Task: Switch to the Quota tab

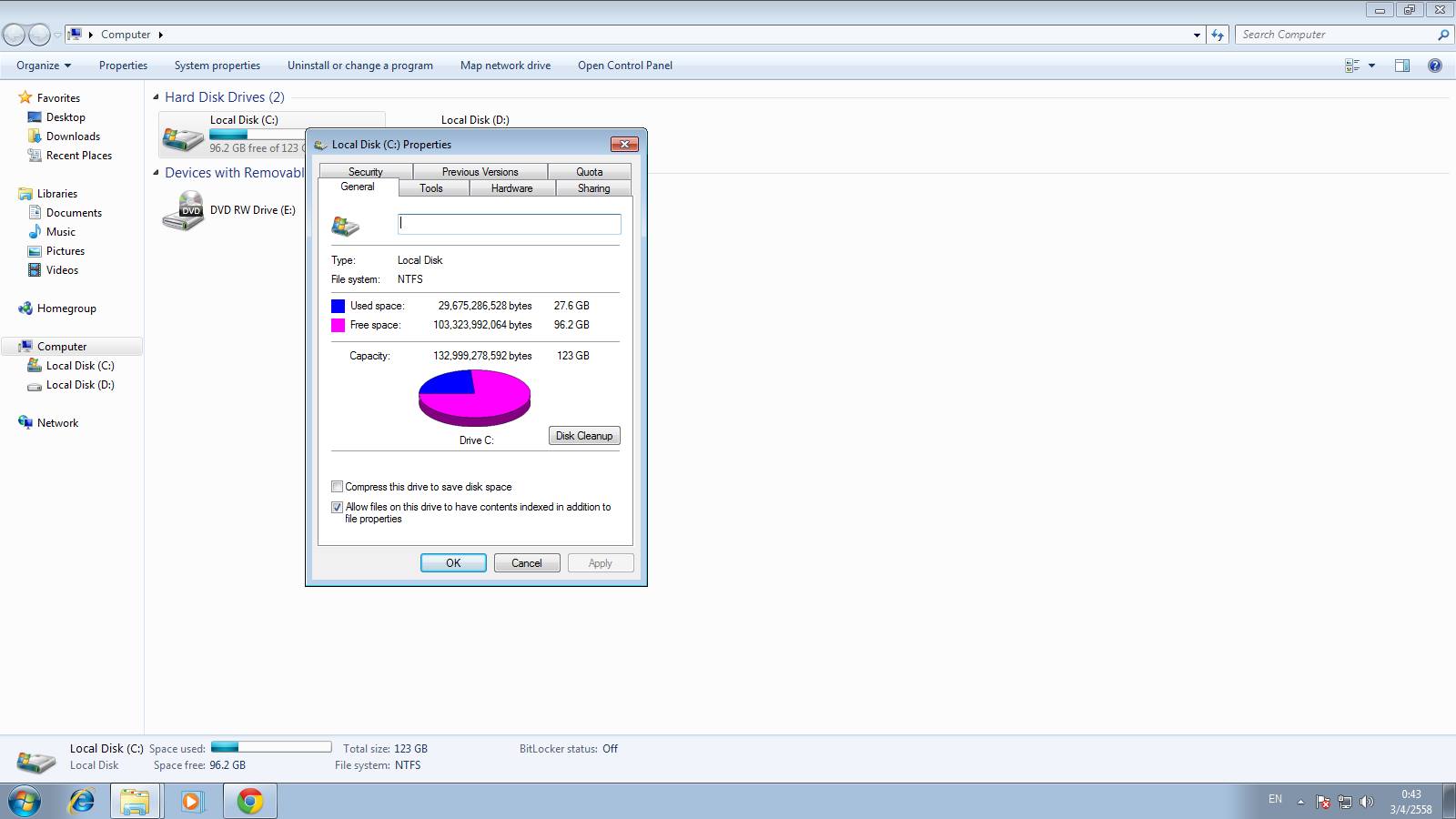Action: coord(590,172)
